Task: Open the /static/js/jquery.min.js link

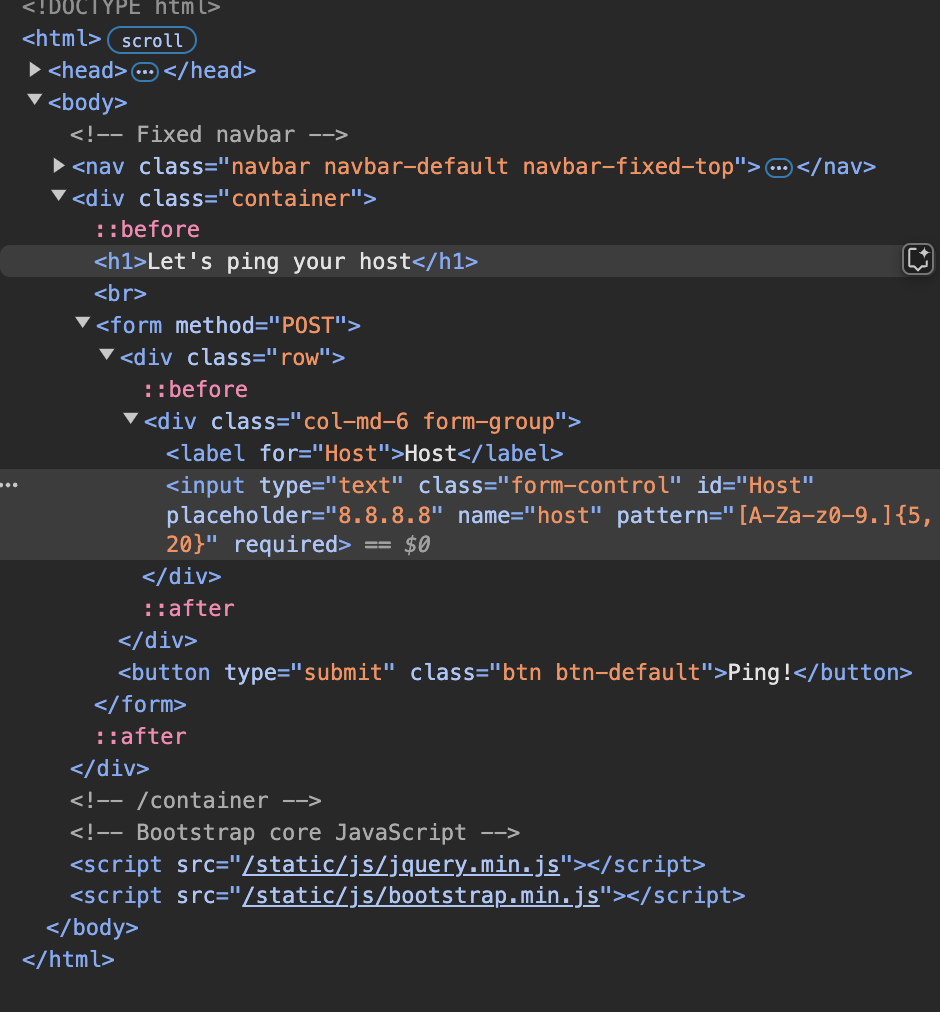Action: click(x=401, y=864)
